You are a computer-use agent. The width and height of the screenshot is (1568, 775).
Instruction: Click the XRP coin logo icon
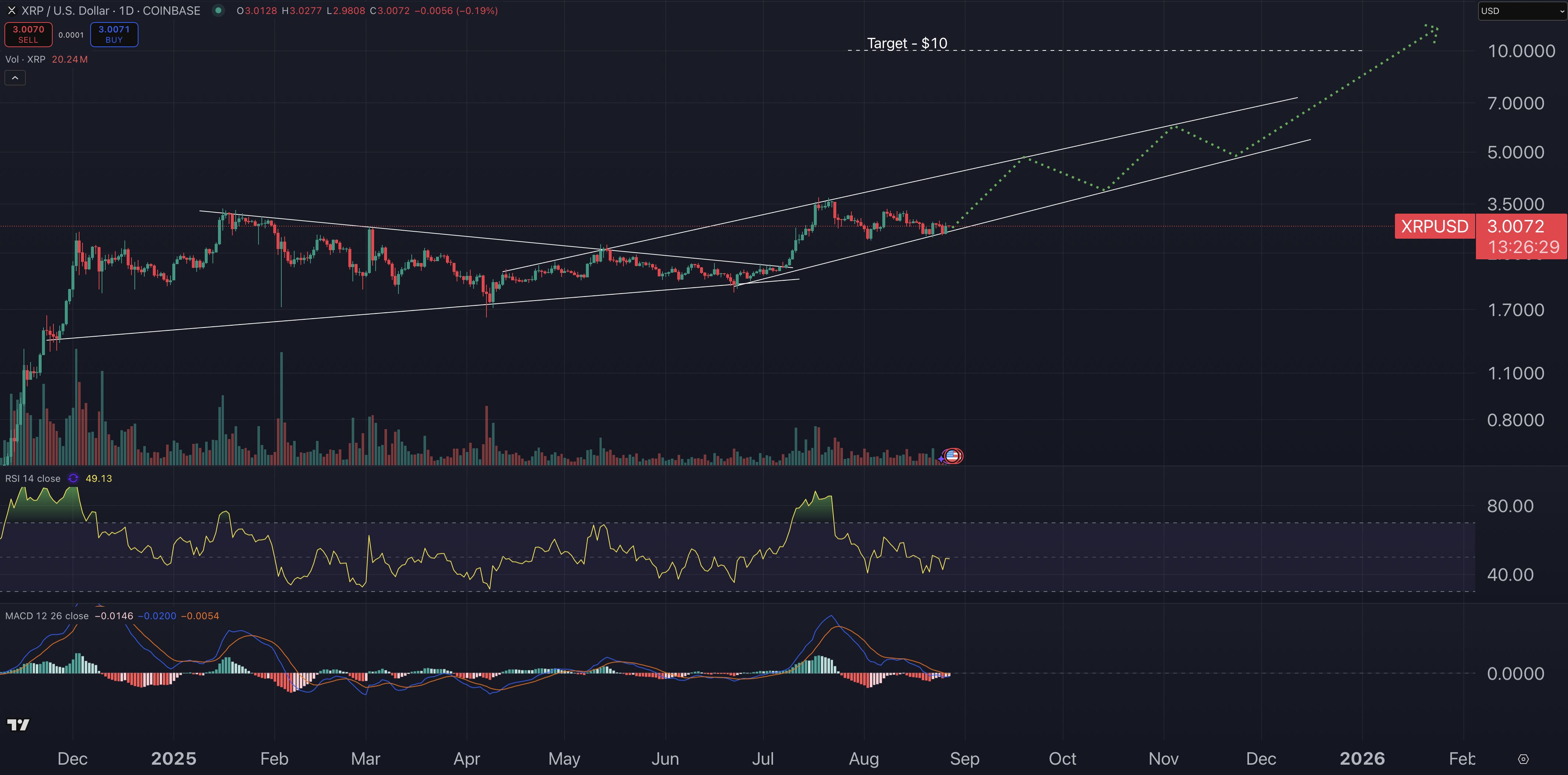tap(11, 10)
